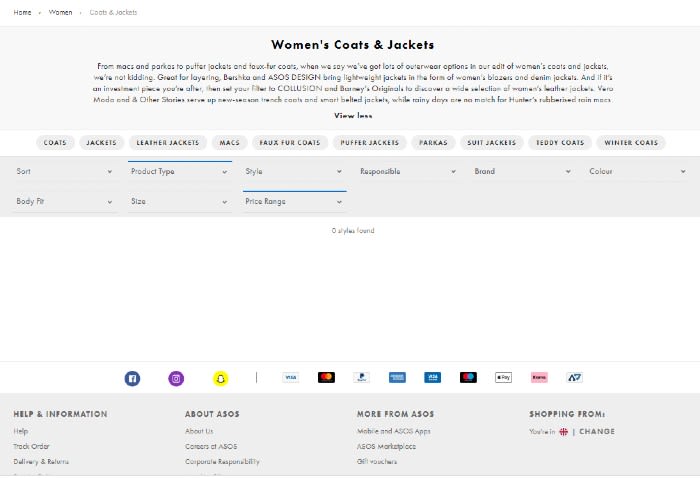Click the Women's Coats & Jackets heading
The width and height of the screenshot is (700, 478).
point(353,45)
